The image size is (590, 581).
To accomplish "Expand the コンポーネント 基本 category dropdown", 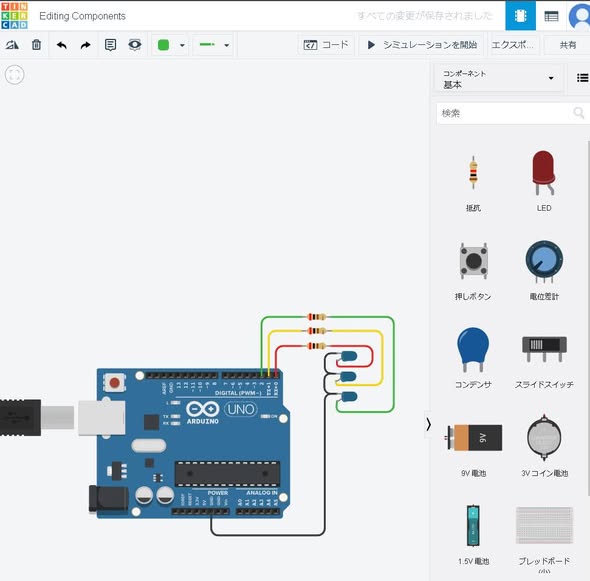I will click(x=498, y=79).
